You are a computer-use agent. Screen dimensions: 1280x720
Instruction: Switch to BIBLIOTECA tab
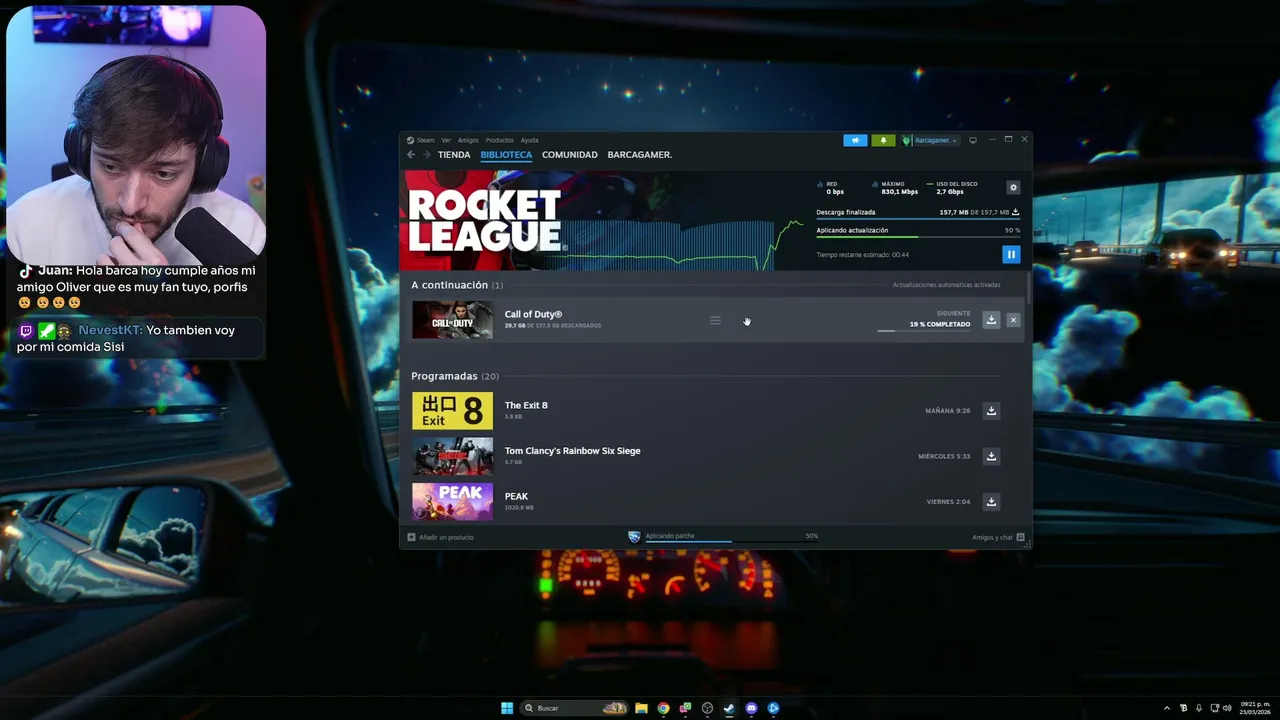[506, 155]
